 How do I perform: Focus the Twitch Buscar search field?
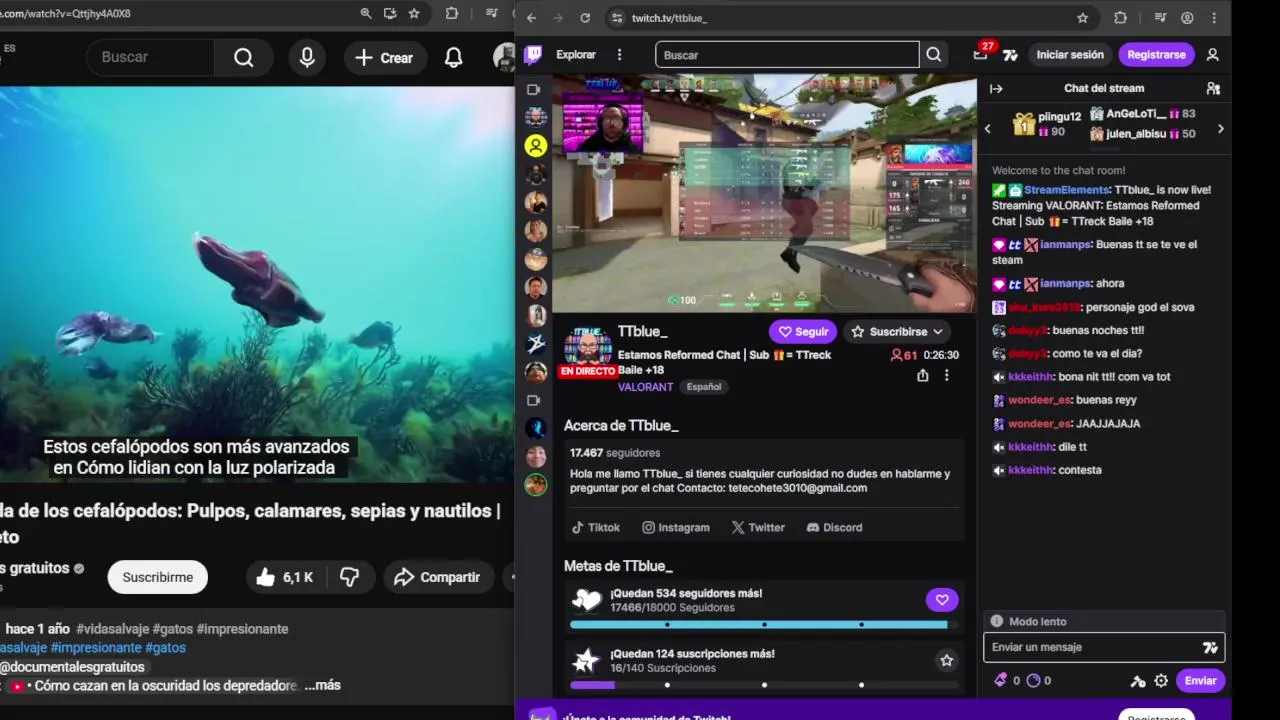point(787,55)
